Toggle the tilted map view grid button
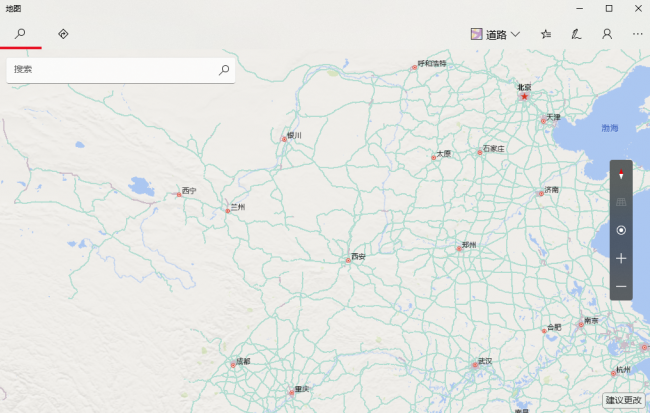650x413 pixels. (x=621, y=202)
